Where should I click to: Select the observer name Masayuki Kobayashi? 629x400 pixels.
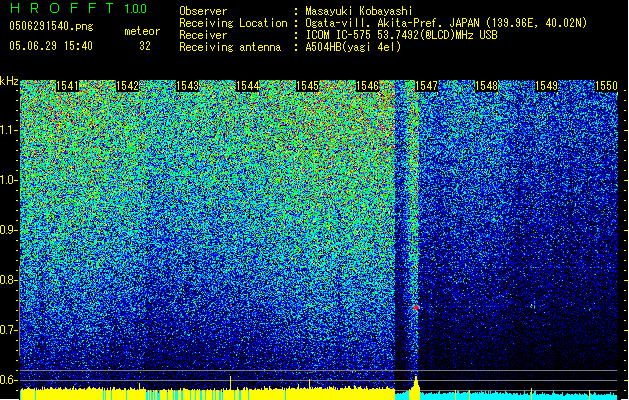point(359,11)
